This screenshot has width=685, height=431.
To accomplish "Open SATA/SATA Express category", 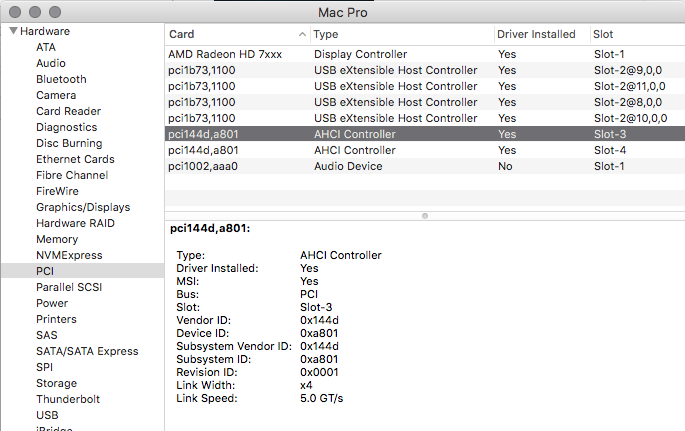I will tap(87, 352).
